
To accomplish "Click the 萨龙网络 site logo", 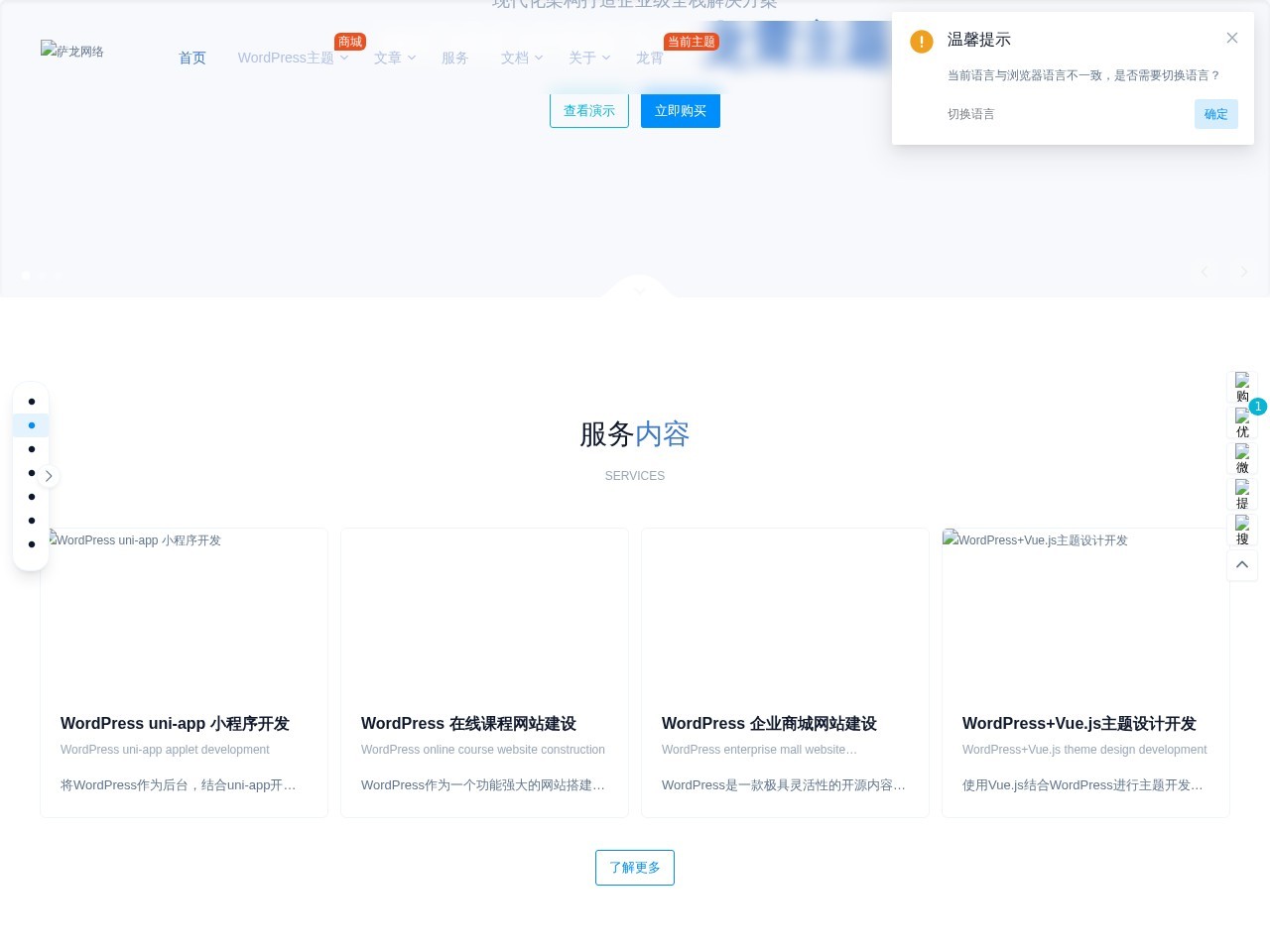I will coord(72,51).
